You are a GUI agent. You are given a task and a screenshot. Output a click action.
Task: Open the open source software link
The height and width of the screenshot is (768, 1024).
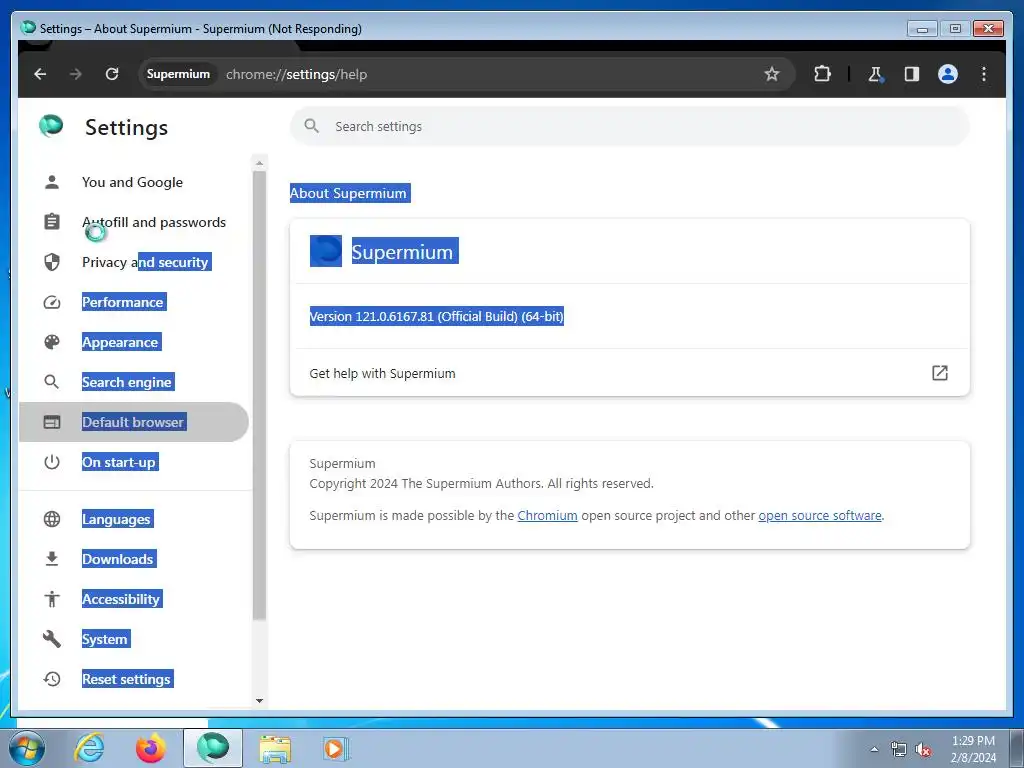pyautogui.click(x=820, y=515)
